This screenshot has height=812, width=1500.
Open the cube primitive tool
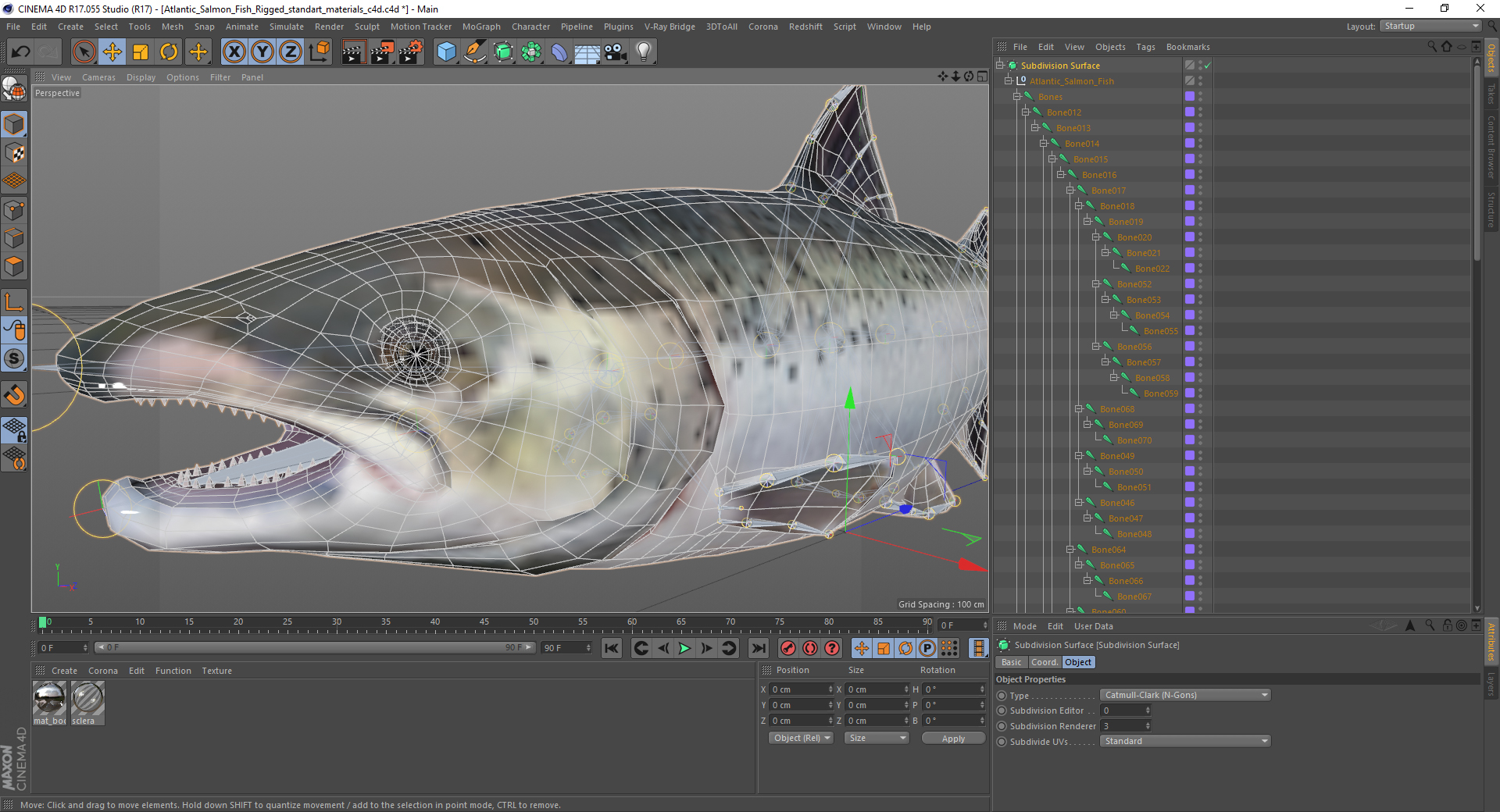click(x=447, y=52)
